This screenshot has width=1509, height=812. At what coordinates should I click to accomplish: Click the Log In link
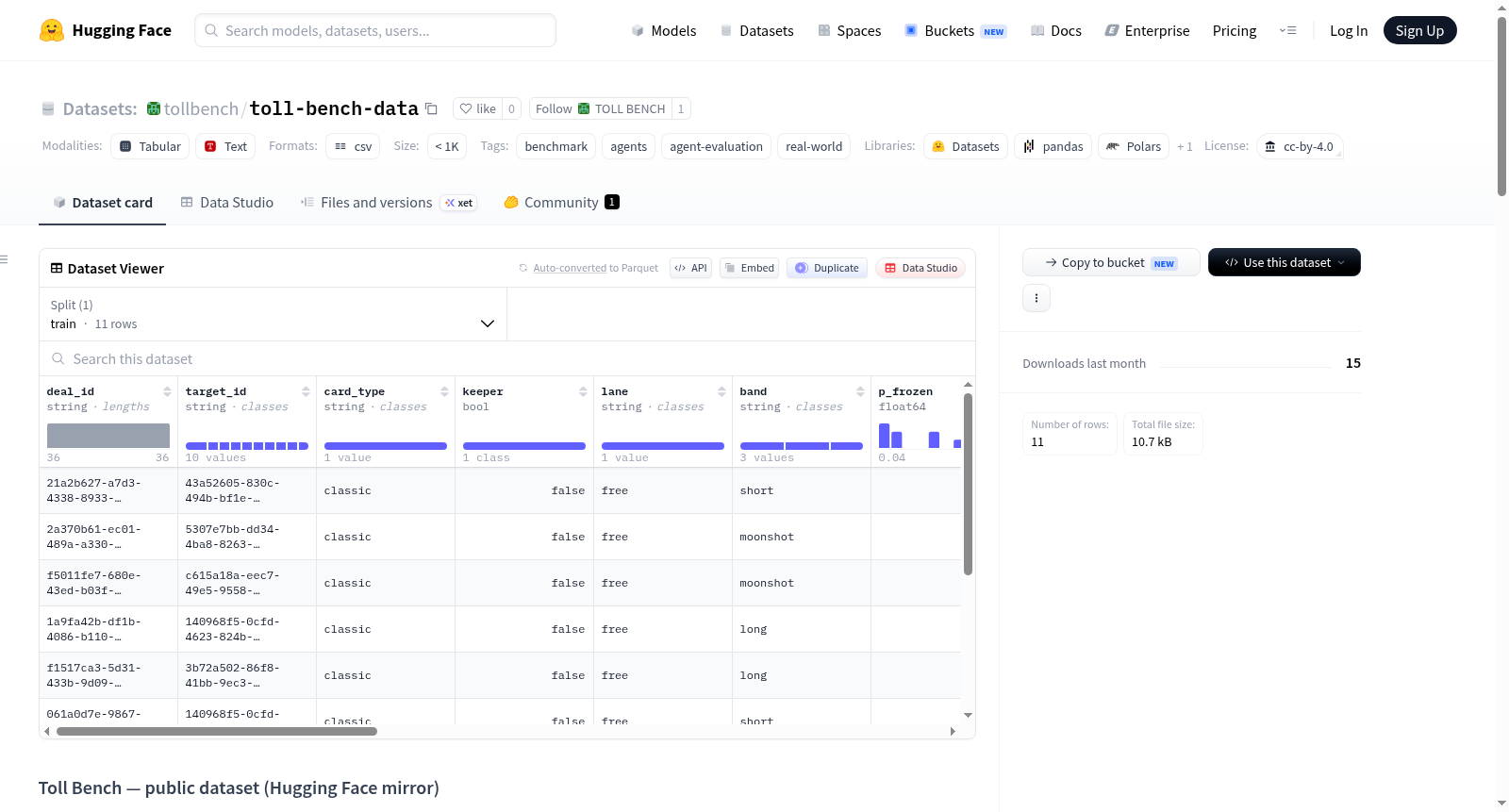point(1349,31)
